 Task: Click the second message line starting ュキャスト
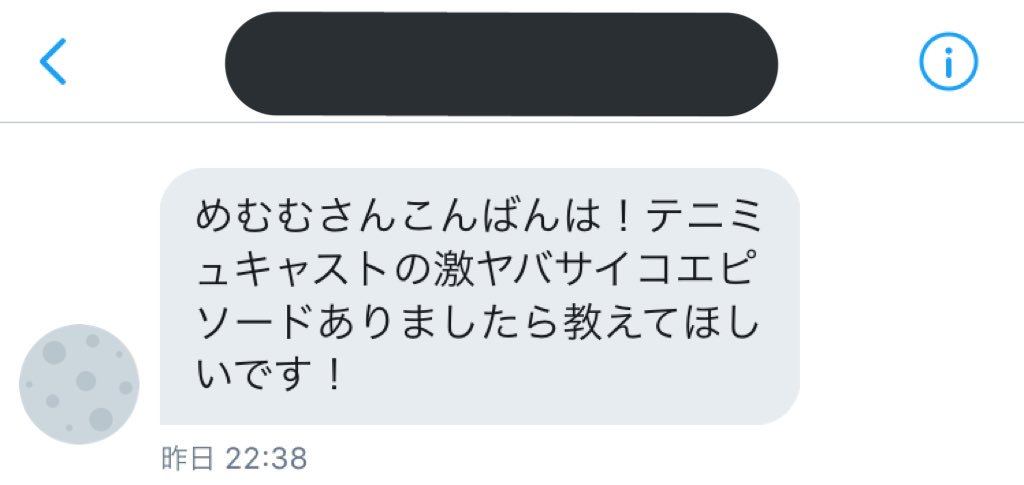coord(479,272)
